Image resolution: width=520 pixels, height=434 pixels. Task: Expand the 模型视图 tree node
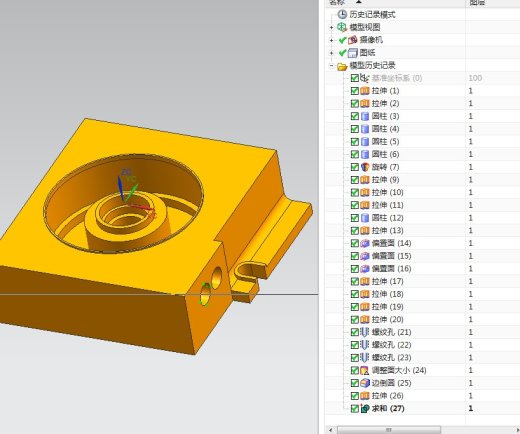coord(331,27)
